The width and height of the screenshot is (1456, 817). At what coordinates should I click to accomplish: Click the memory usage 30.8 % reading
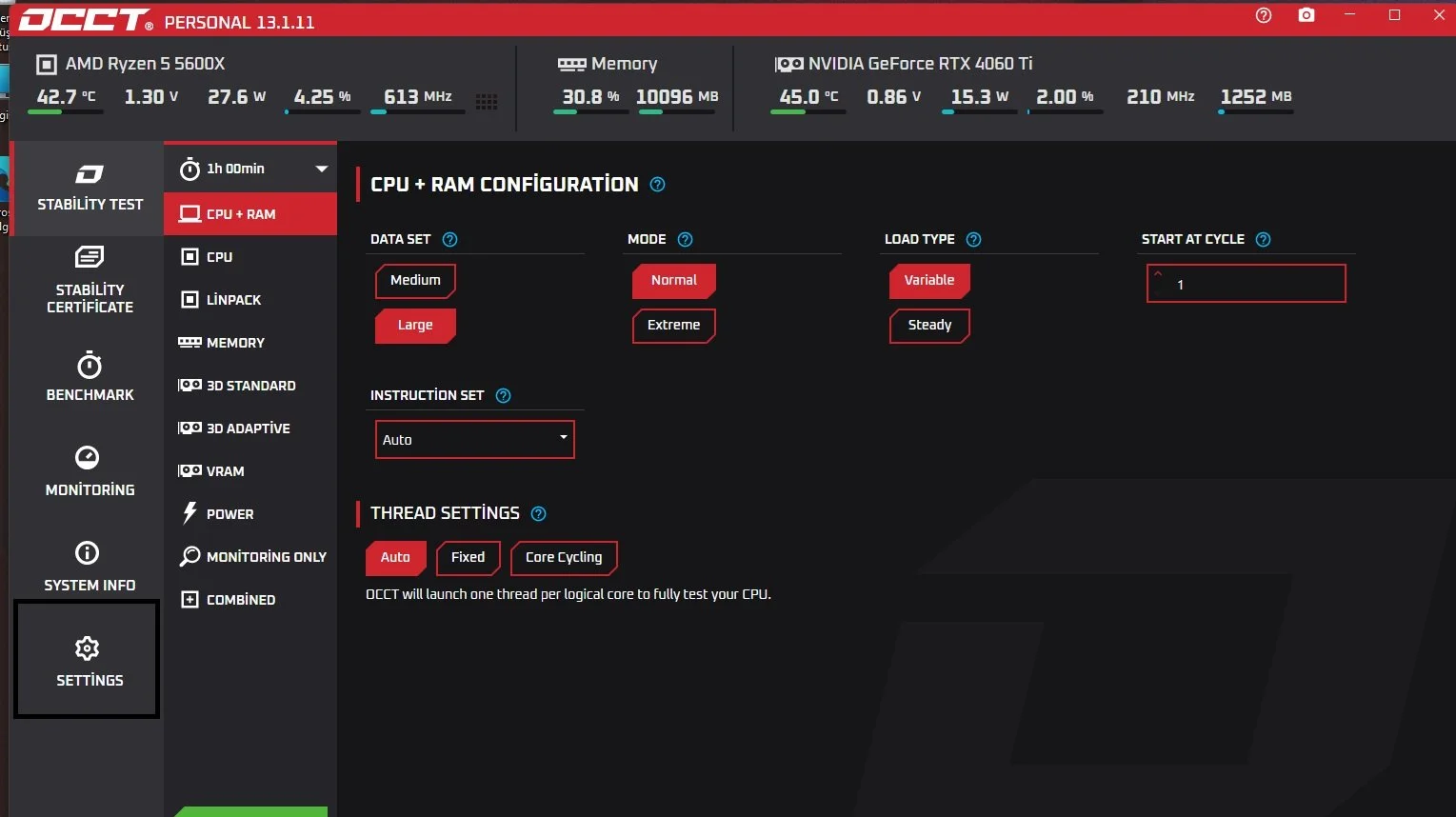pos(590,97)
